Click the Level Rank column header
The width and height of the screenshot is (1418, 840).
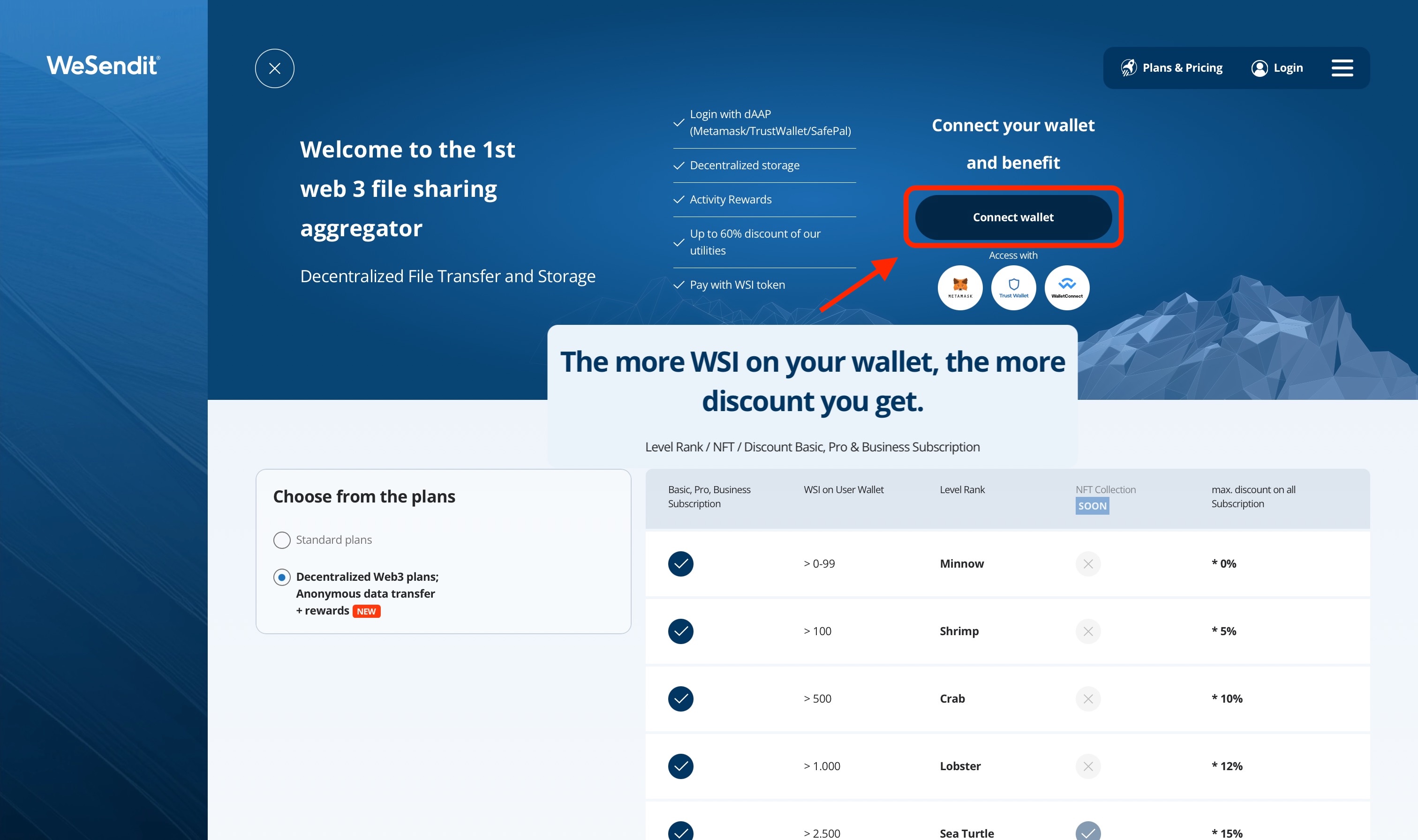962,490
